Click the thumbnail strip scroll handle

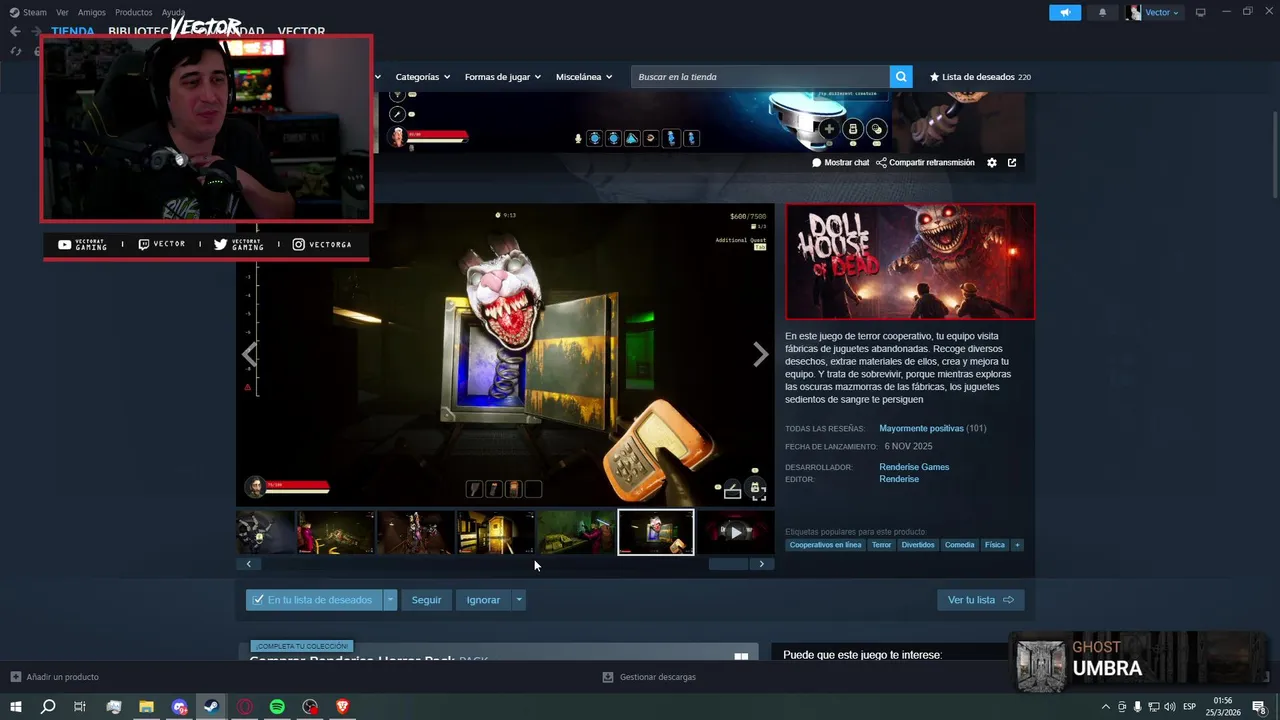tap(728, 564)
